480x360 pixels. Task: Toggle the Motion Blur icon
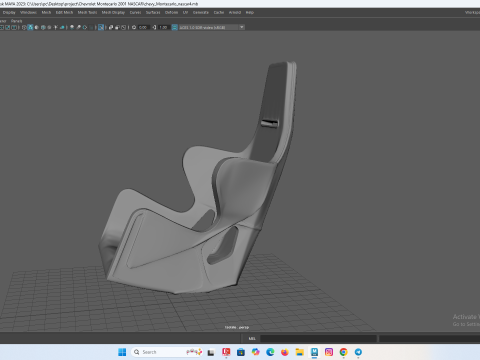tap(78, 27)
